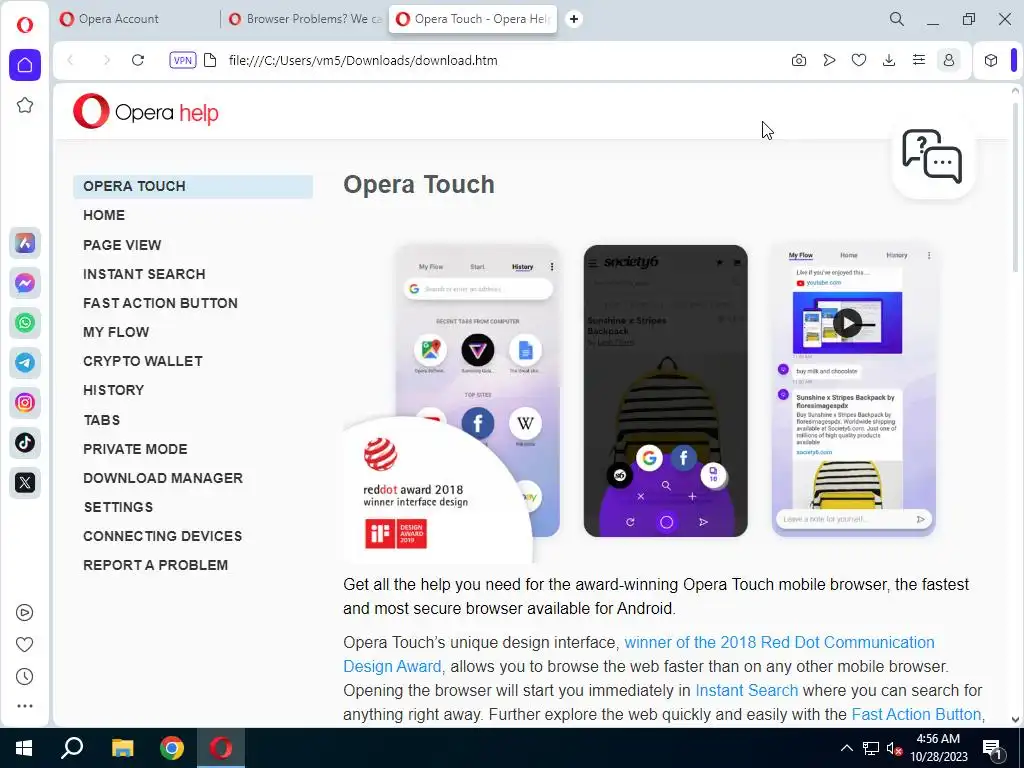Open Easy Setup sliders icon
This screenshot has height=768, width=1024.
coord(919,60)
